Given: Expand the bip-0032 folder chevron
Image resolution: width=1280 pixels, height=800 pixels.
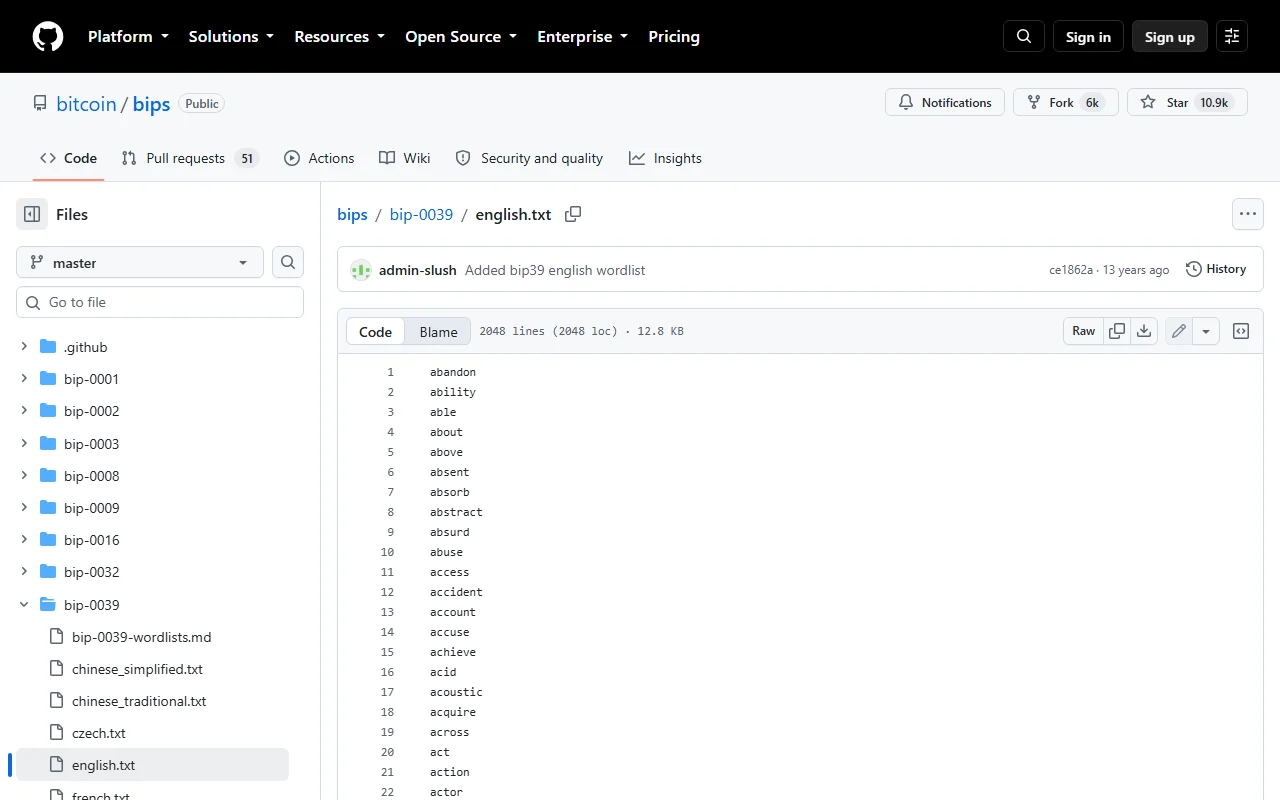Looking at the screenshot, I should click(x=24, y=572).
